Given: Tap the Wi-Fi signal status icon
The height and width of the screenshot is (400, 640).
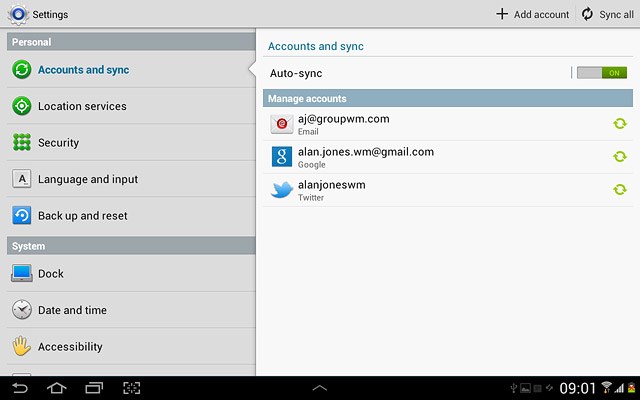Looking at the screenshot, I should (607, 387).
